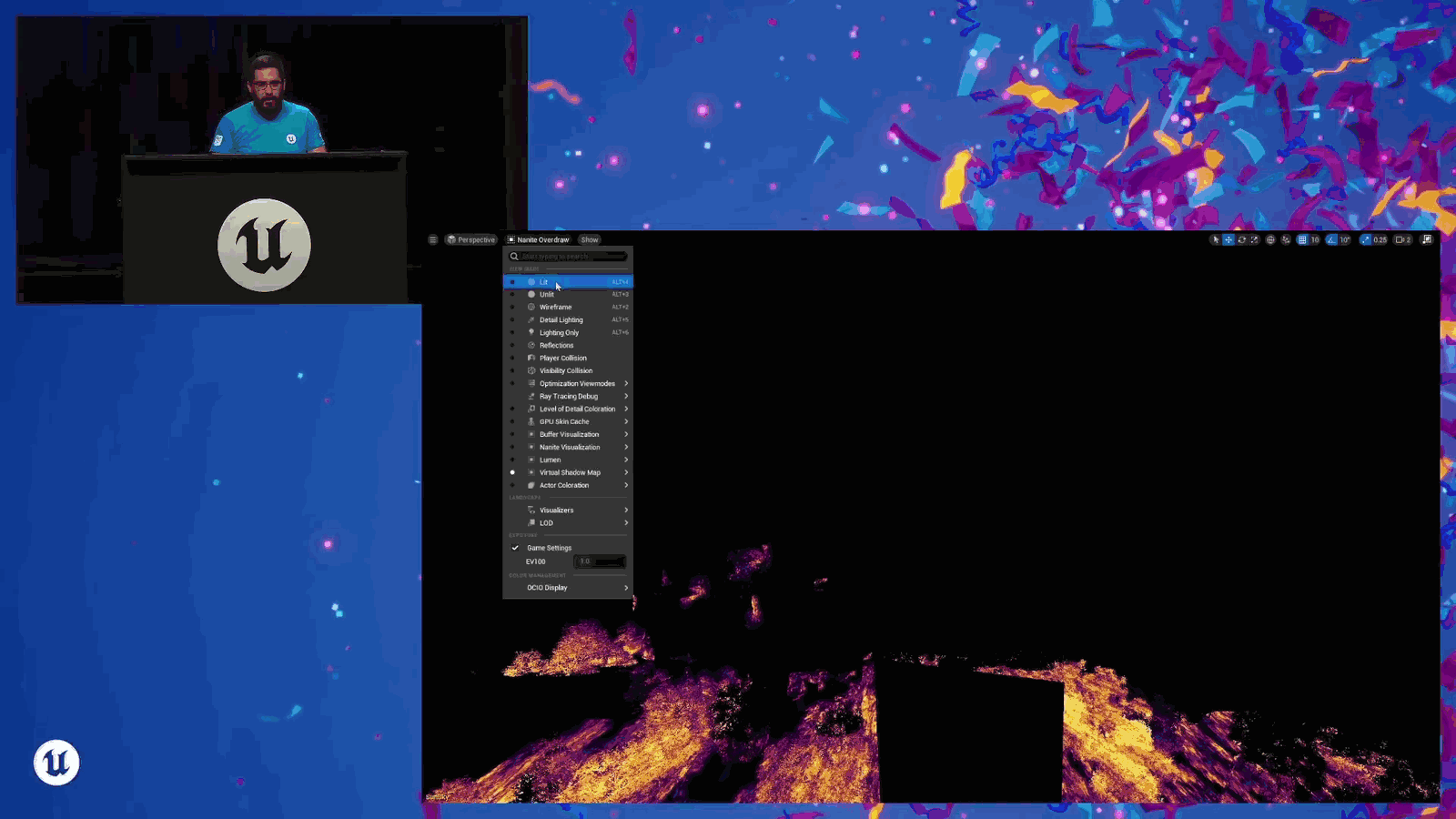Expand the Buffer Visualization submenu

pyautogui.click(x=568, y=434)
